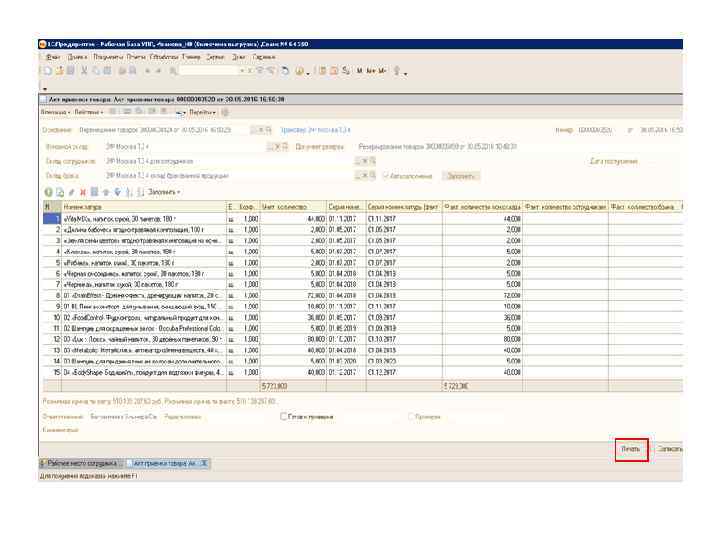Click the Move row down arrow icon
The image size is (720, 540).
[x=118, y=192]
